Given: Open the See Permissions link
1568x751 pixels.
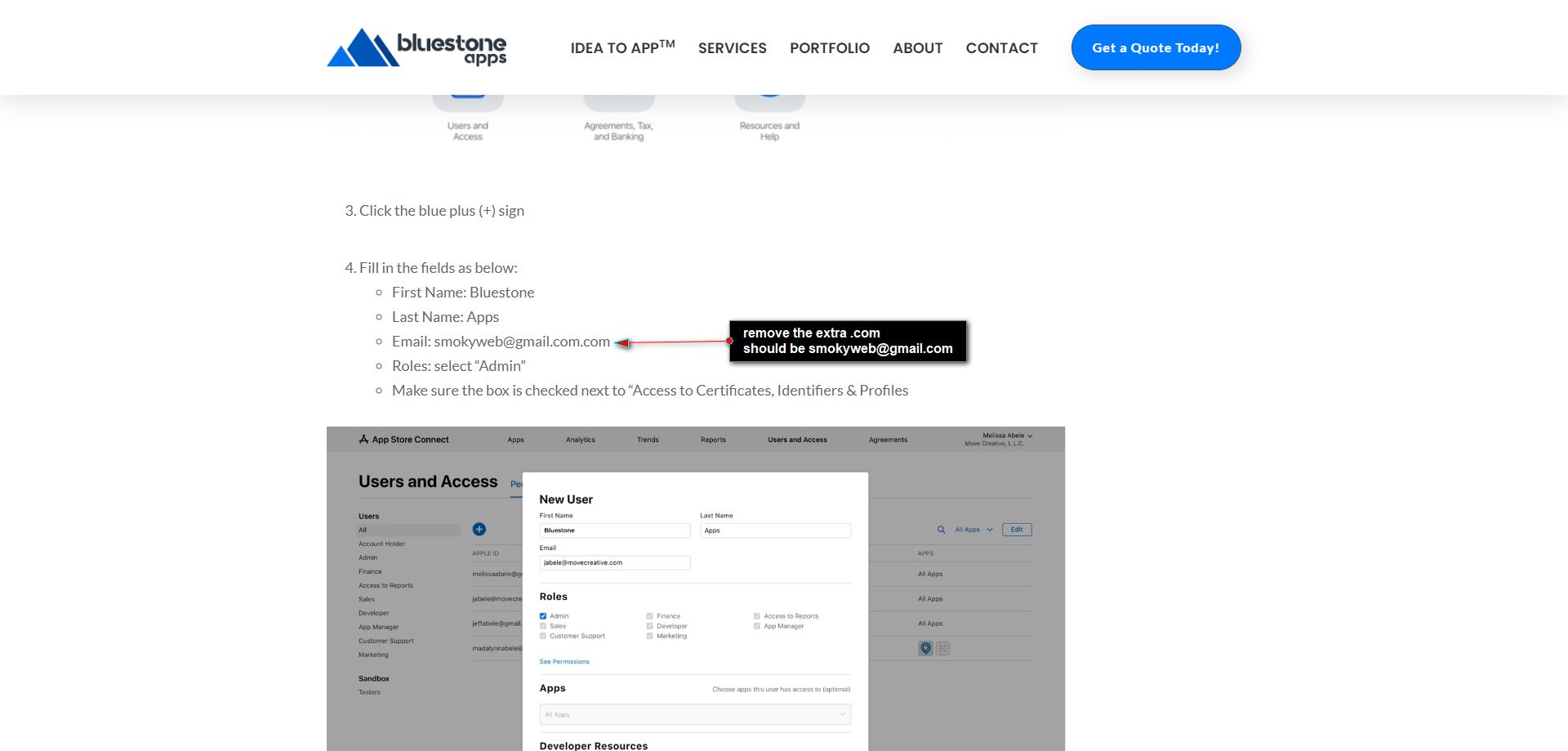Looking at the screenshot, I should [x=564, y=662].
